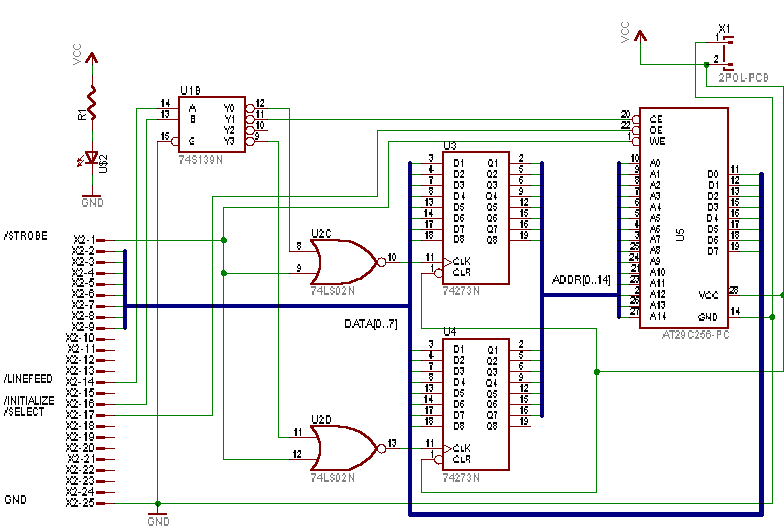Click the ADDR[0..14] bus label
784x529 pixels.
581,280
